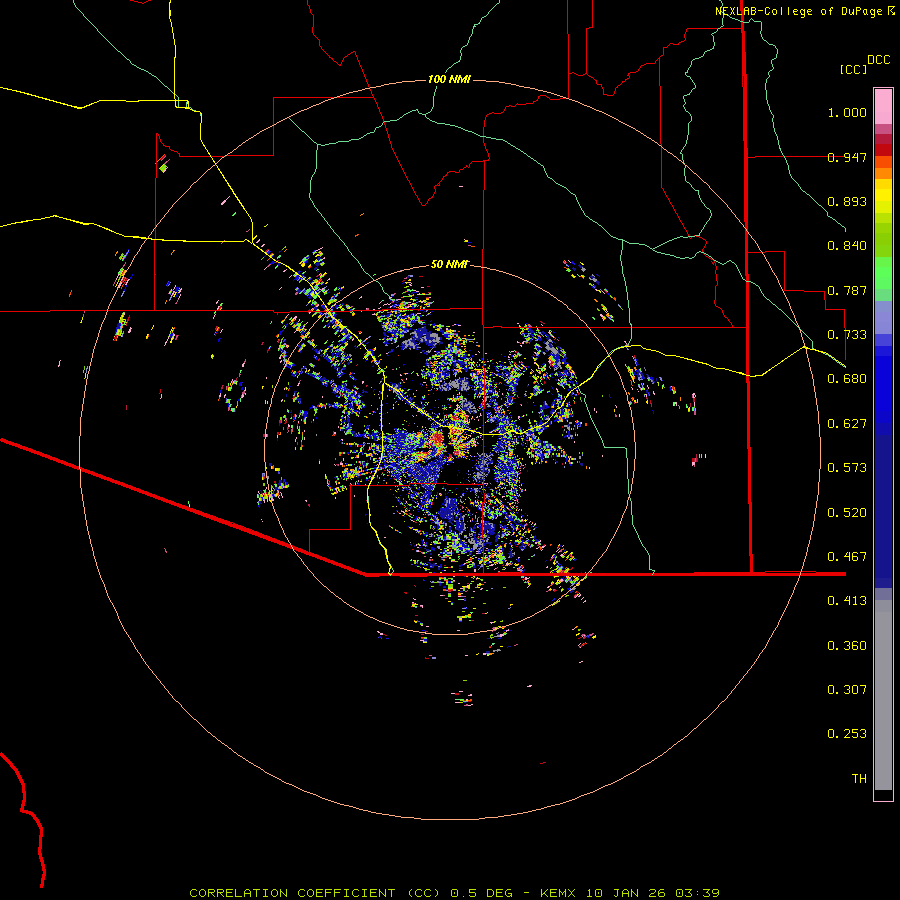This screenshot has width=900, height=900.
Task: Click the 0.573 color scale label
Action: pyautogui.click(x=847, y=468)
